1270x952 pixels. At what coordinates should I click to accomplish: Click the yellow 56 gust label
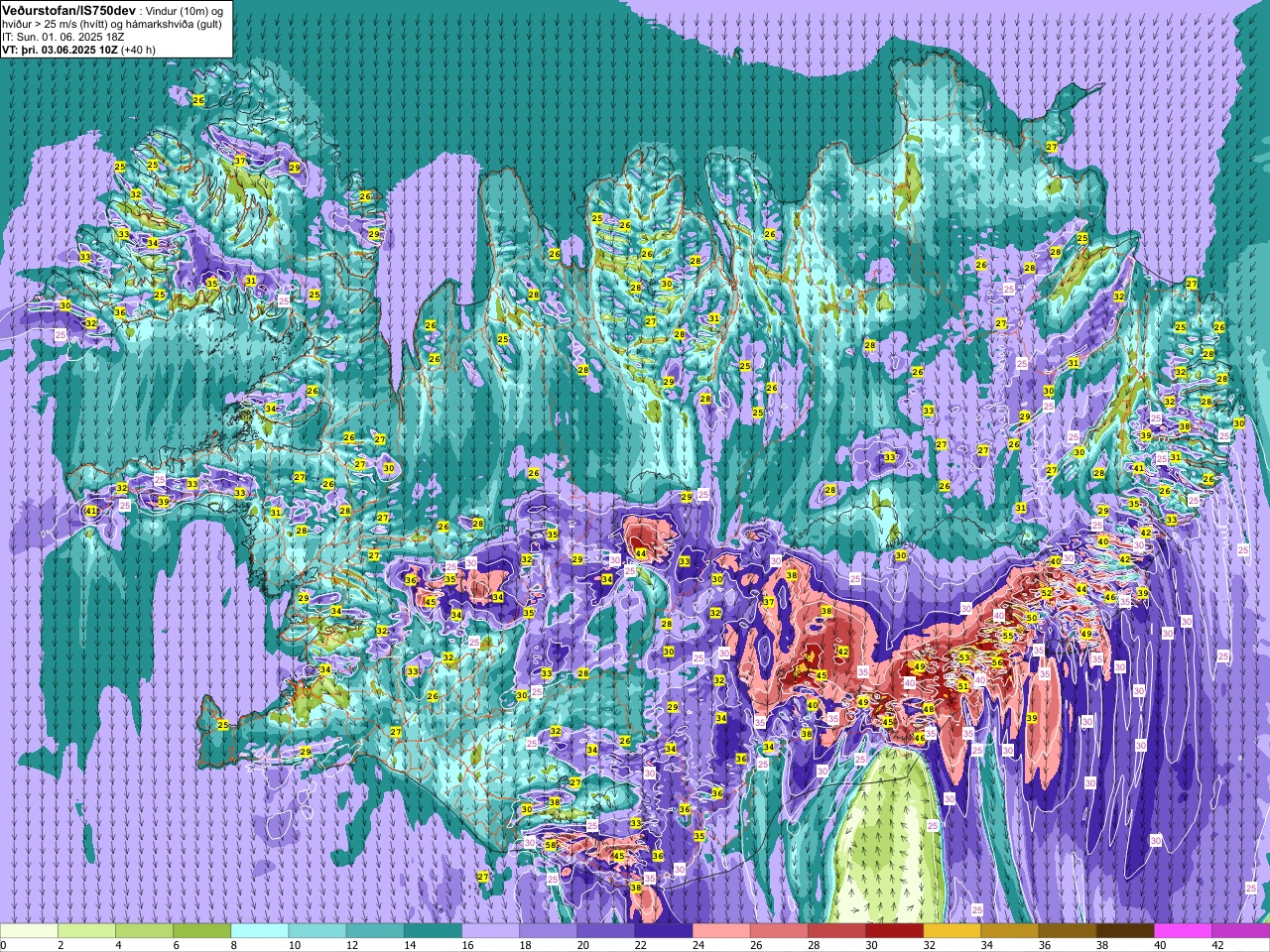click(997, 660)
